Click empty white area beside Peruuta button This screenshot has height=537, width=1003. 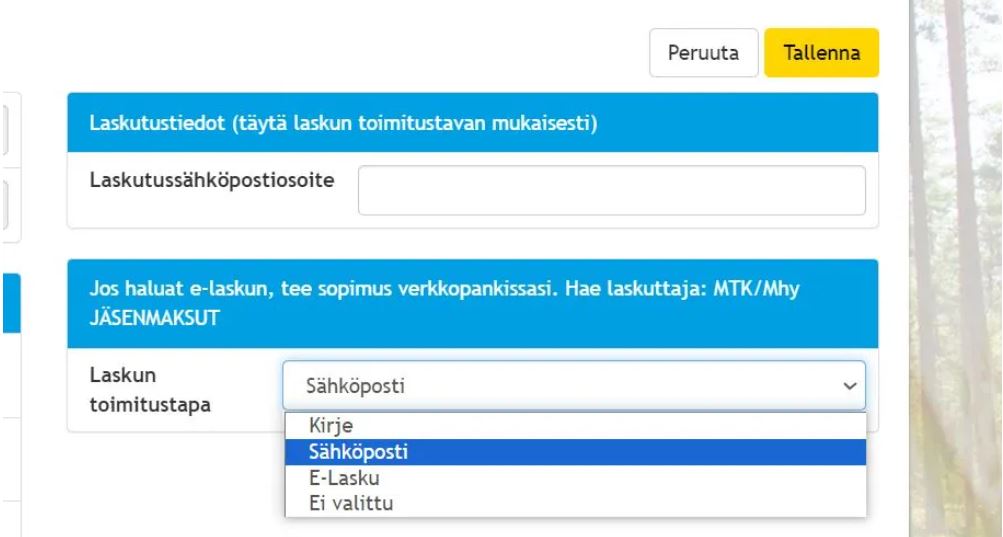pos(400,53)
